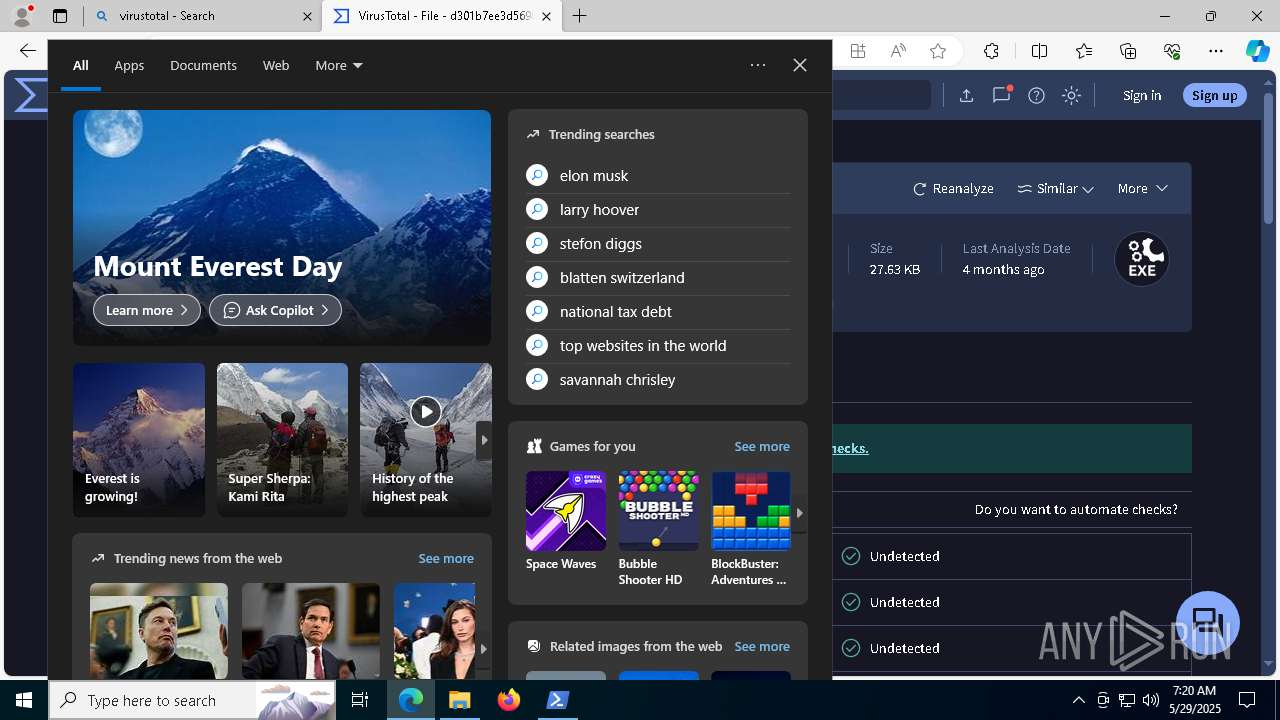Viewport: 1280px width, 720px height.
Task: Click Sign up button on VirusTotal
Action: tap(1214, 95)
